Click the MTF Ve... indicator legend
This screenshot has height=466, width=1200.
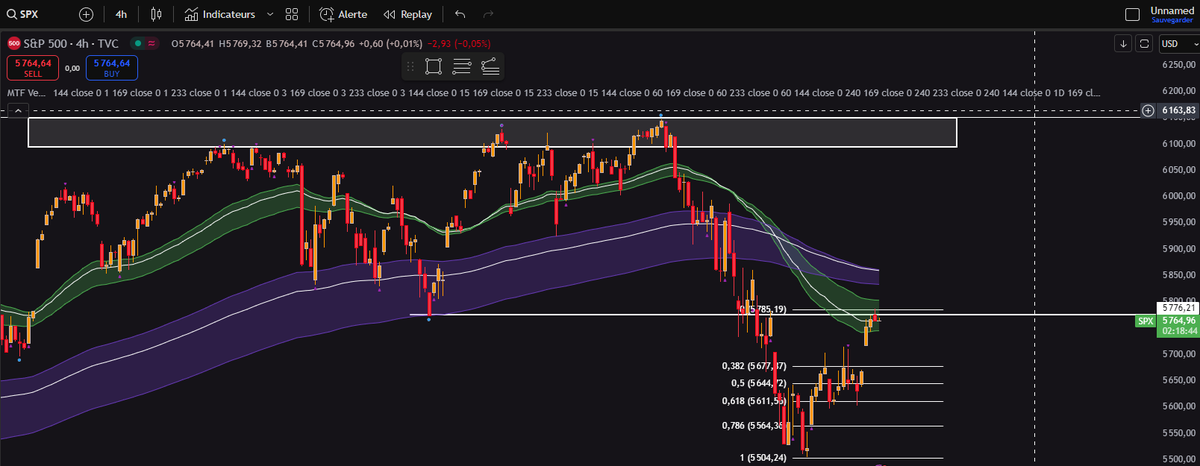(x=27, y=92)
